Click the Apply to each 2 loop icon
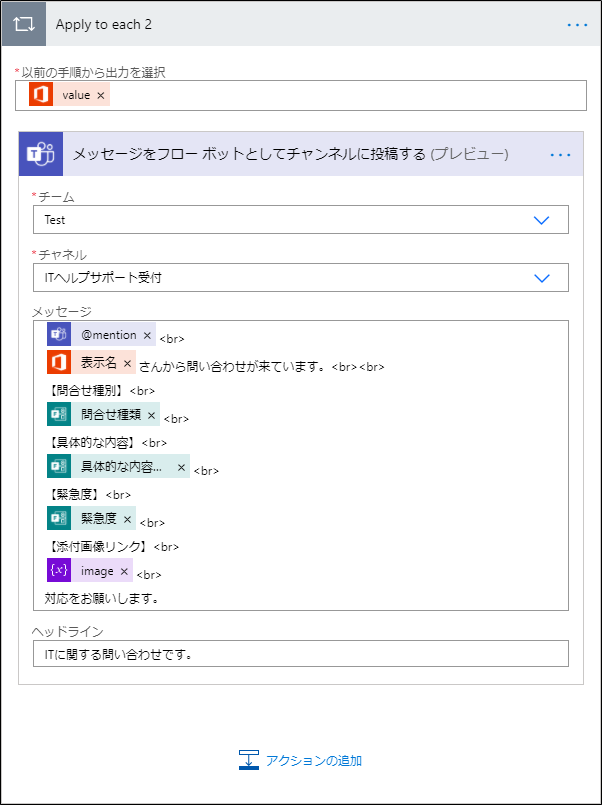 point(24,24)
